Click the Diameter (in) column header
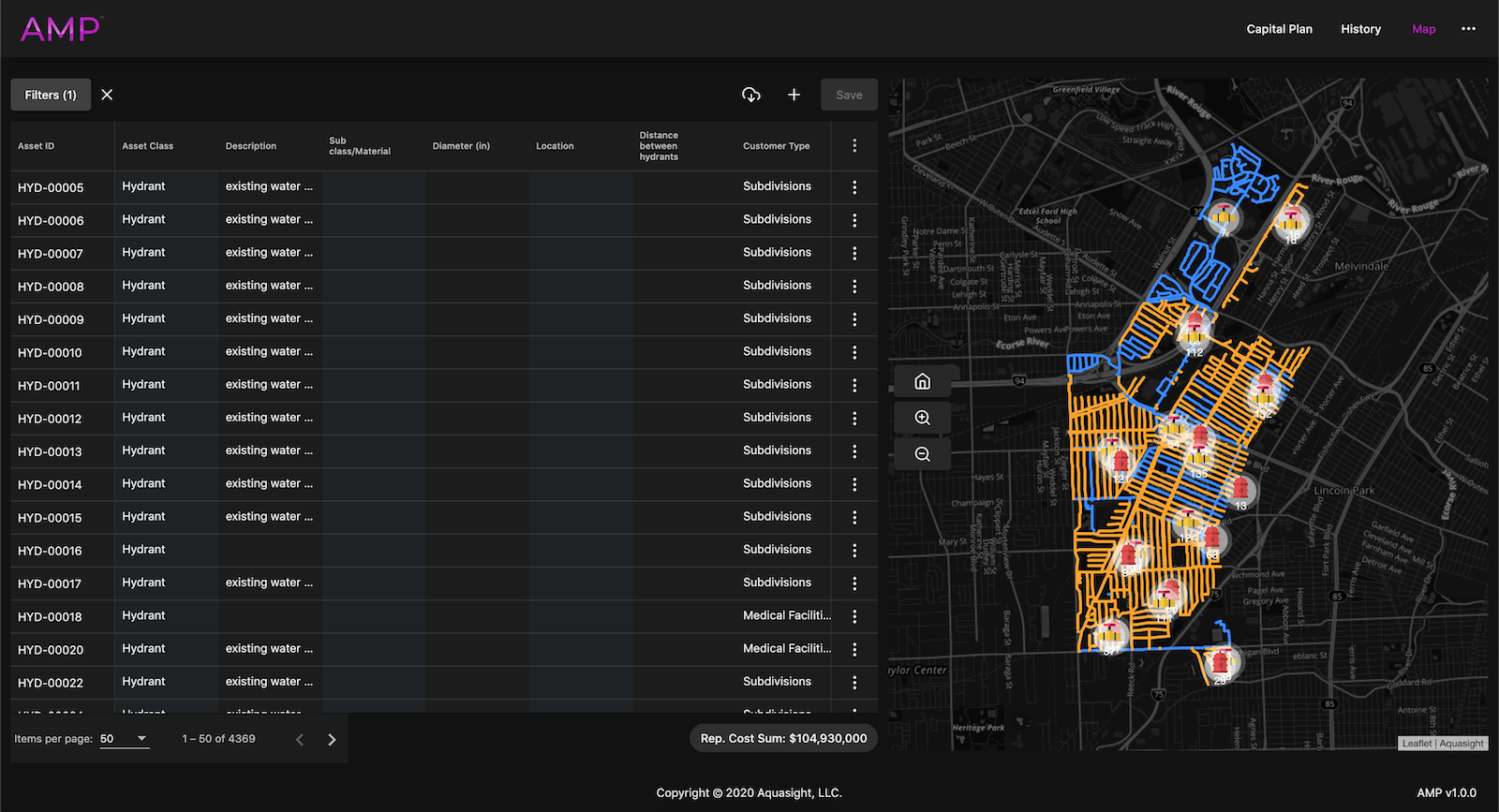 coord(461,146)
